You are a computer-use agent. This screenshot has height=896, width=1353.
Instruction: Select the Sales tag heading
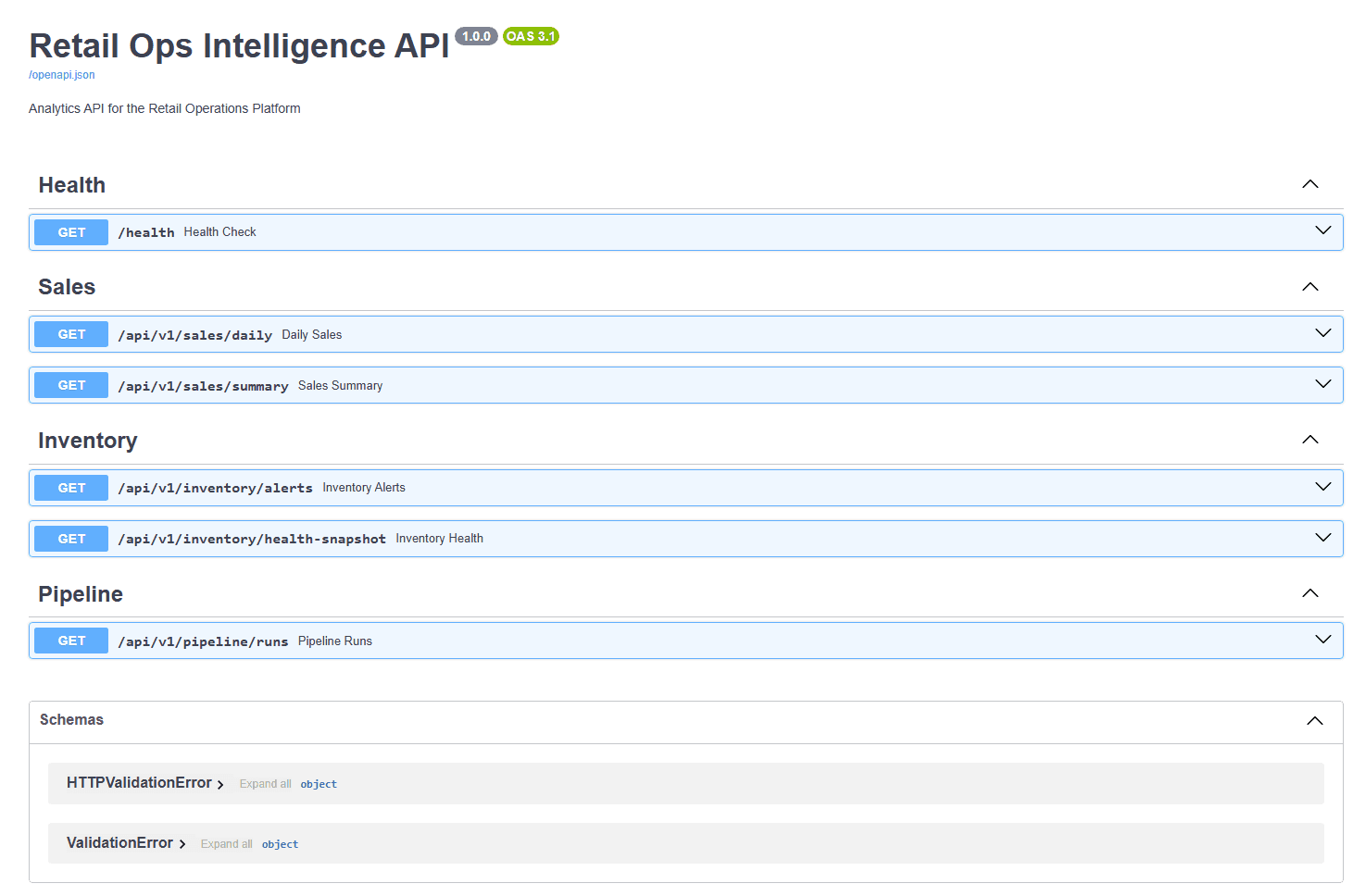click(x=67, y=287)
